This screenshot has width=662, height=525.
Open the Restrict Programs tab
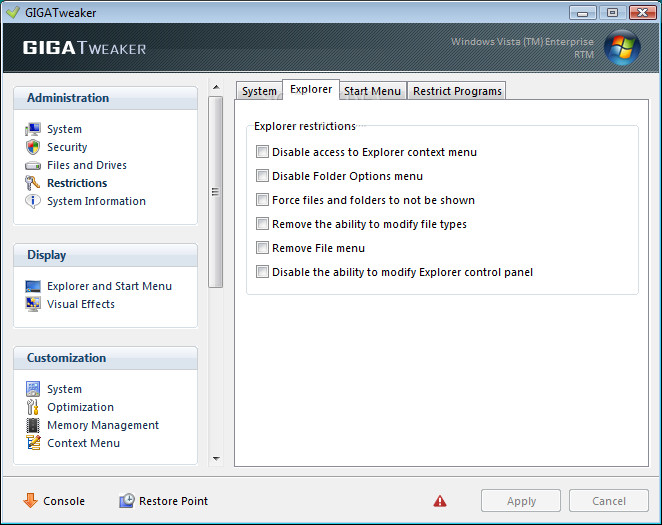[457, 91]
